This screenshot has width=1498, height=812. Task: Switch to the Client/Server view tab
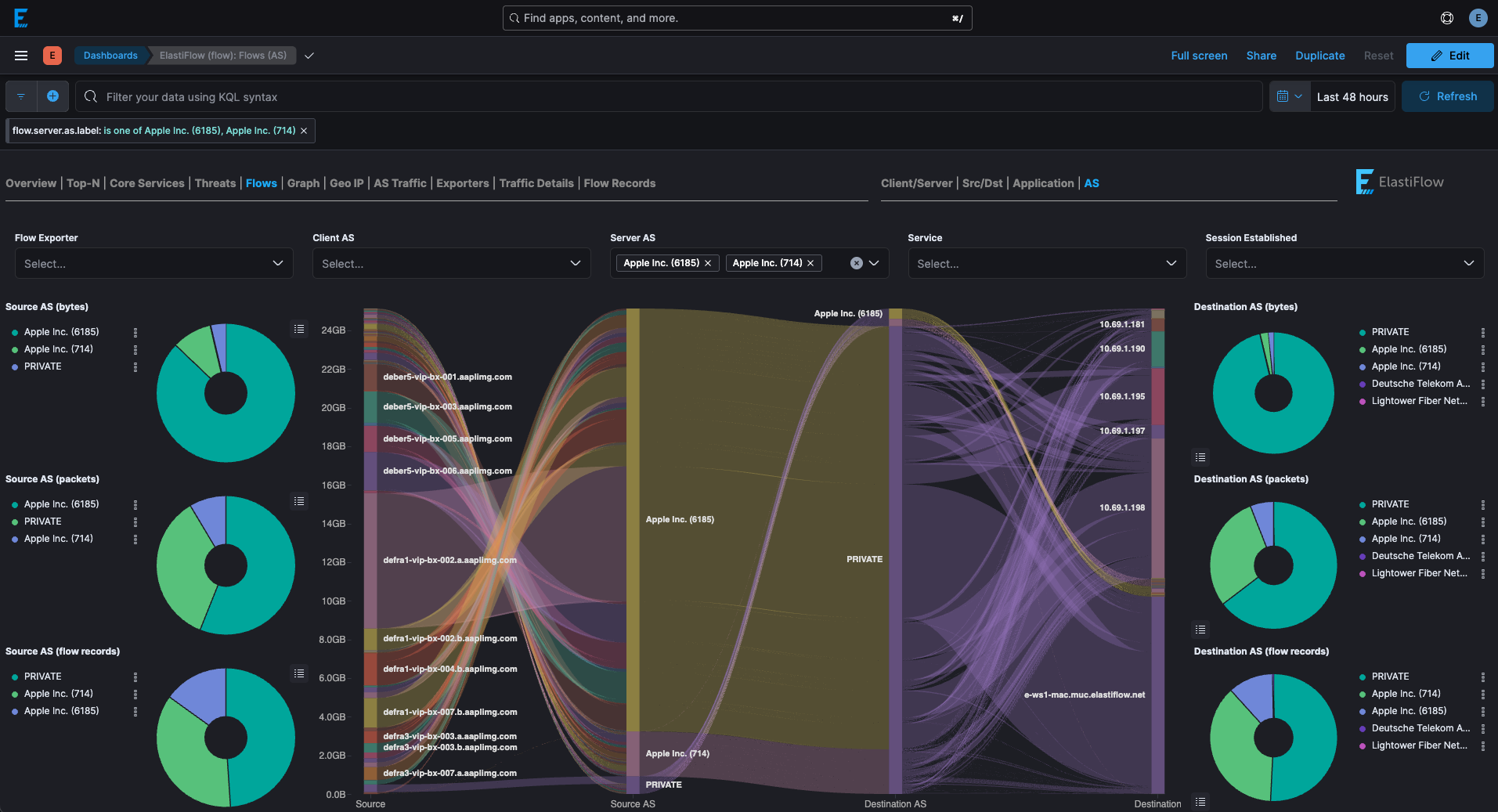pyautogui.click(x=916, y=183)
